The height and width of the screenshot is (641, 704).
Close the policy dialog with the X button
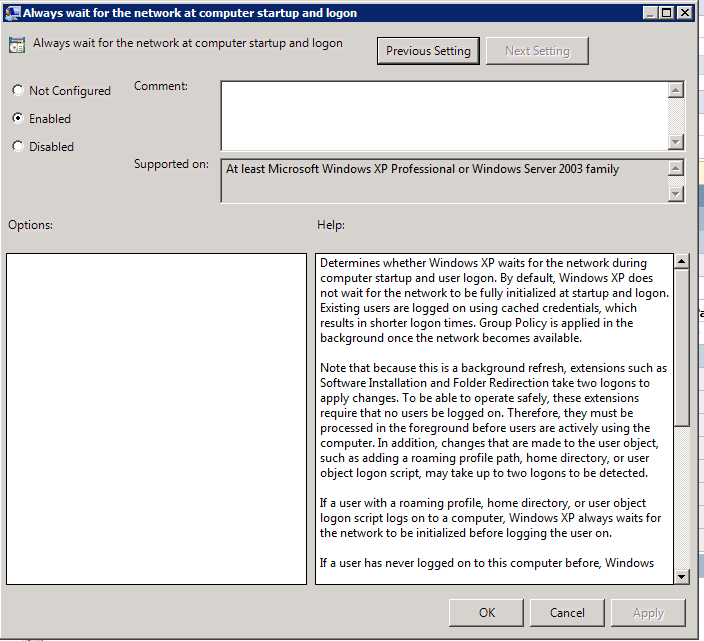pyautogui.click(x=684, y=13)
